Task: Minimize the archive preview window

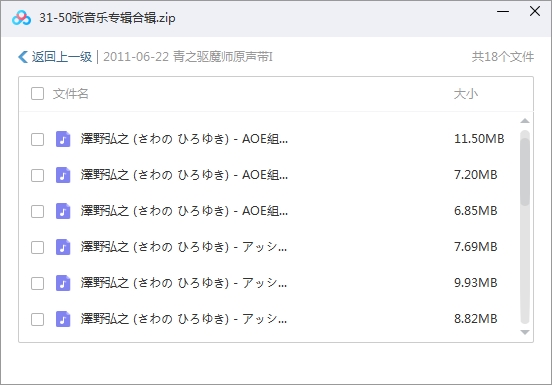Action: (503, 12)
